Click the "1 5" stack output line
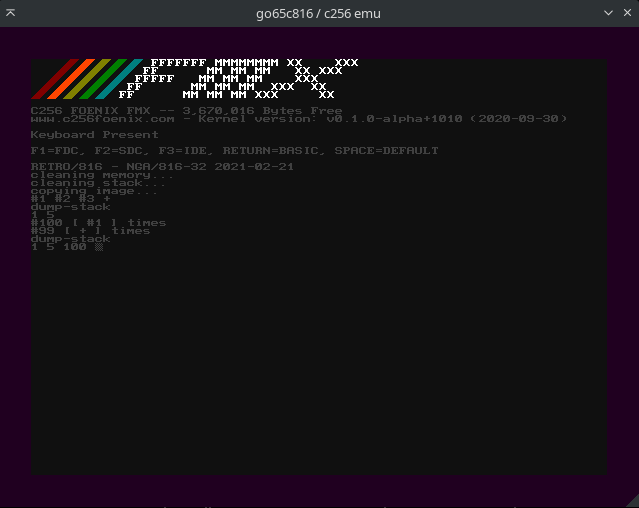Viewport: 639px width, 508px height. 43,215
